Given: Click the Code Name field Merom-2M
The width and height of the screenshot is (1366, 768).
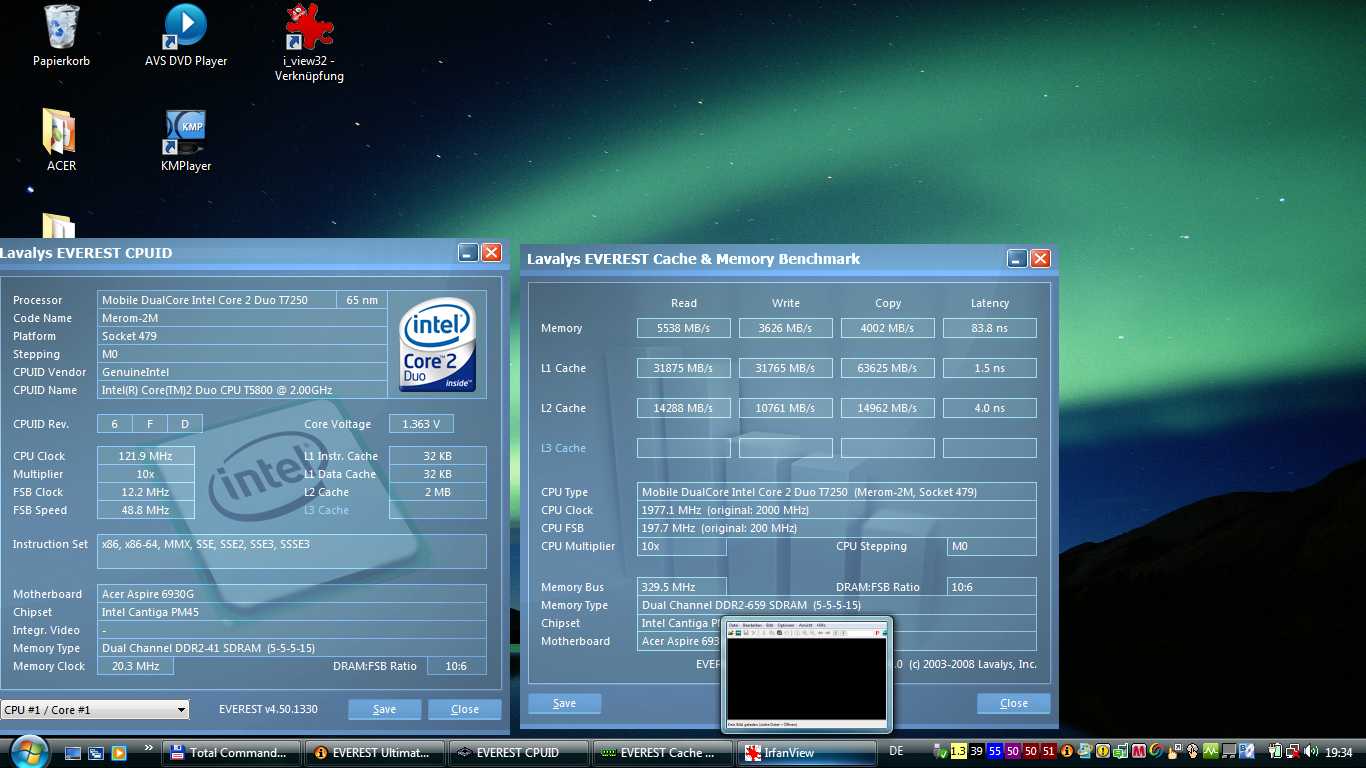Looking at the screenshot, I should (x=242, y=318).
